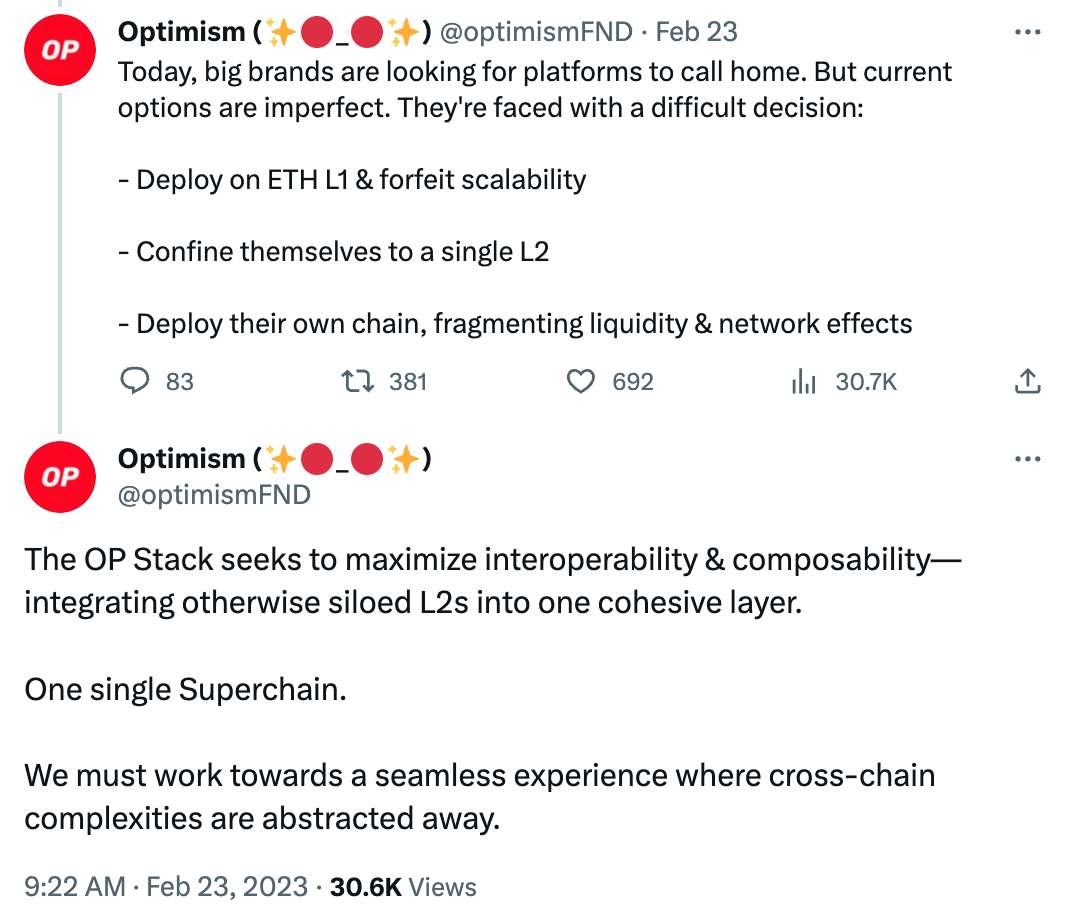Click the share icon on the first tweet

tap(1027, 380)
